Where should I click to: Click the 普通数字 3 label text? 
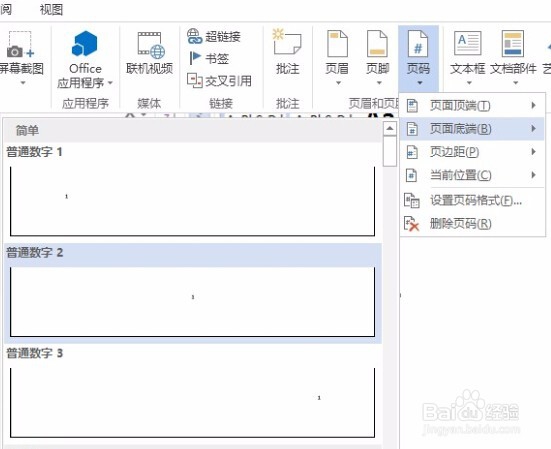pyautogui.click(x=34, y=353)
